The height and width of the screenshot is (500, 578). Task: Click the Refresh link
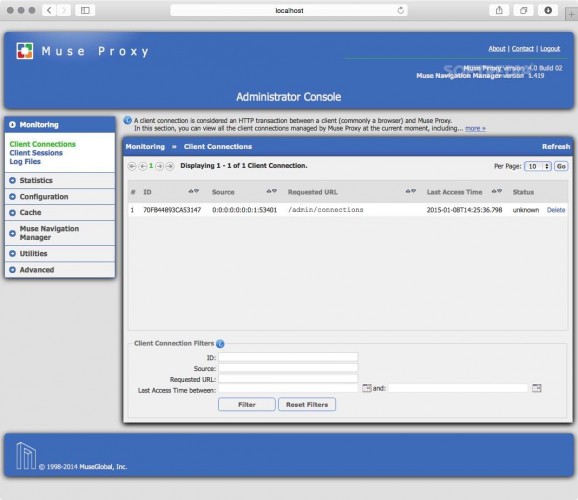coord(556,147)
